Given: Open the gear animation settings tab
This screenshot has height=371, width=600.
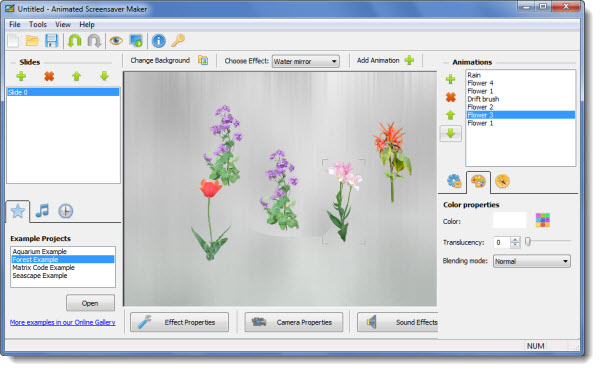Looking at the screenshot, I should [454, 181].
